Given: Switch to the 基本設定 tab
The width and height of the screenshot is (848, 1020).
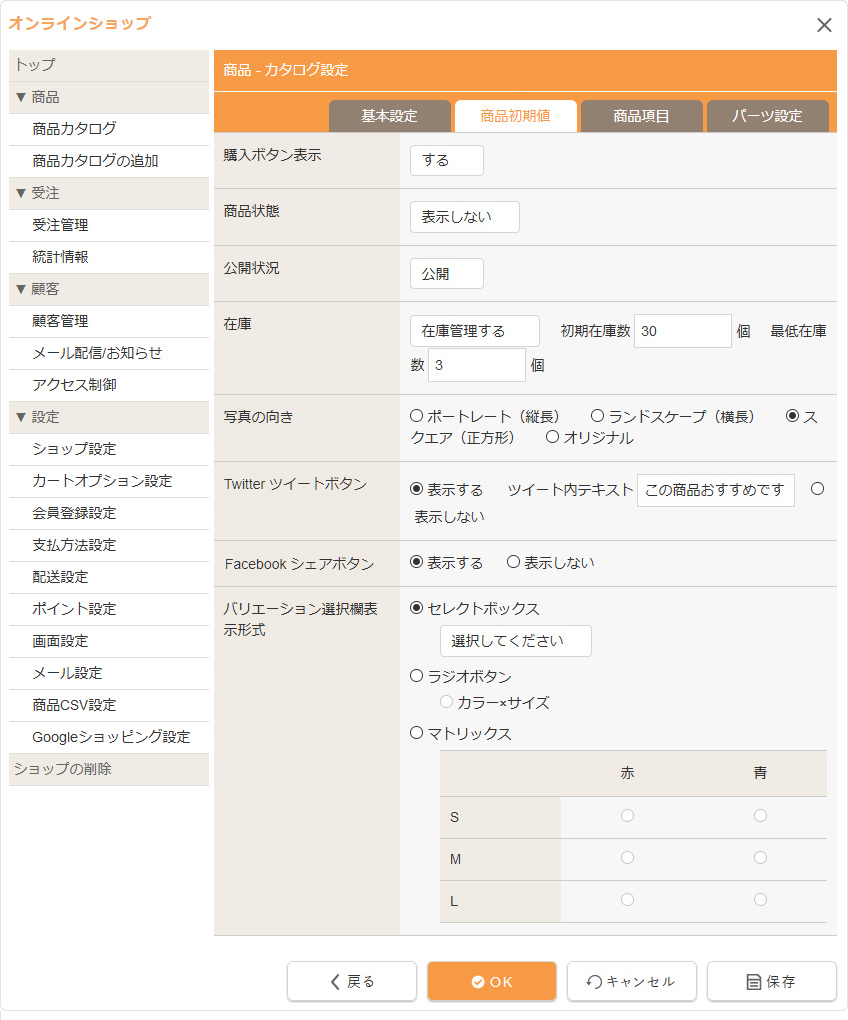Looking at the screenshot, I should tap(389, 116).
